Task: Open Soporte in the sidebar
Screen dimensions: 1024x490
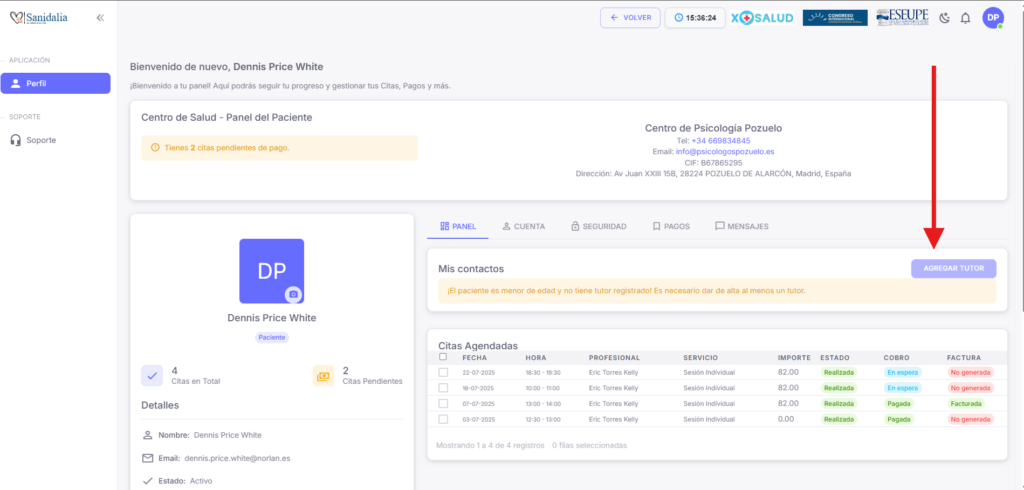Action: pyautogui.click(x=41, y=140)
